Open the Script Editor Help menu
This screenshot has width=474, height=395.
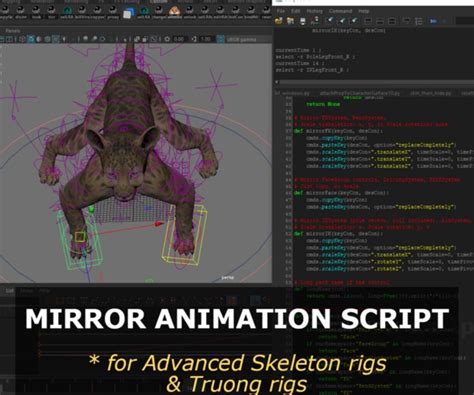364,11
